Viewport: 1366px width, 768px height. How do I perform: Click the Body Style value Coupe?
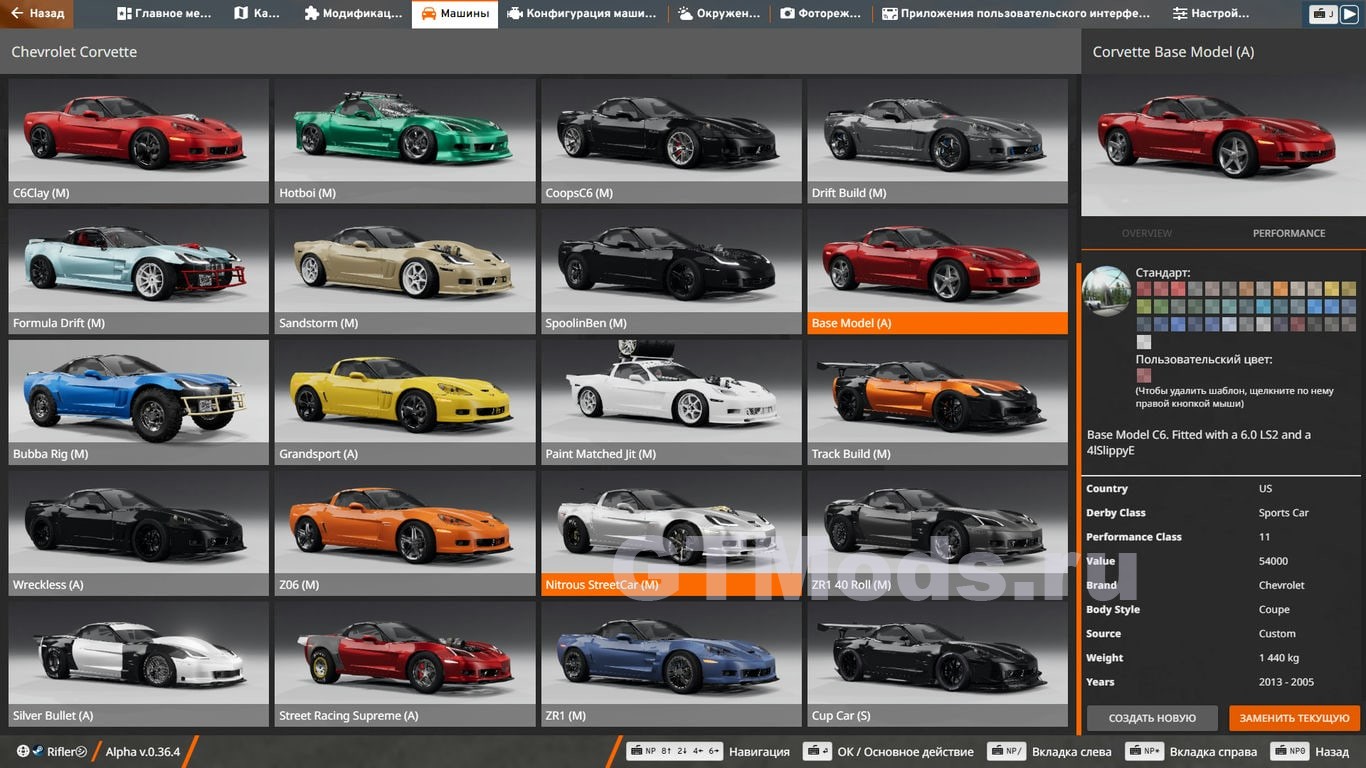[x=1274, y=609]
